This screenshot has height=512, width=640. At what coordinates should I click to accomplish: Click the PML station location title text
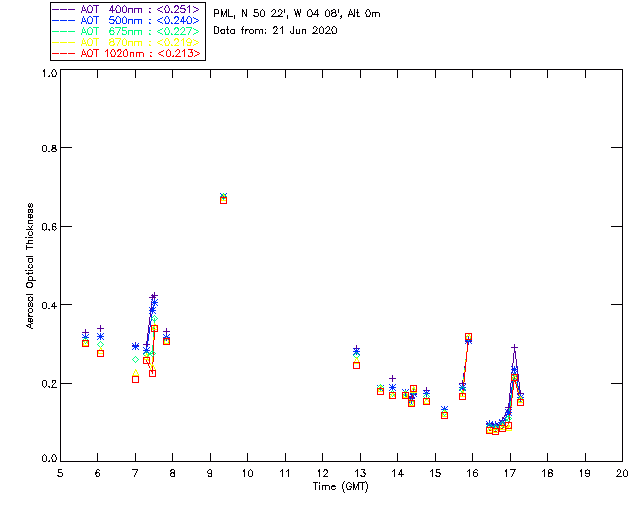click(297, 13)
